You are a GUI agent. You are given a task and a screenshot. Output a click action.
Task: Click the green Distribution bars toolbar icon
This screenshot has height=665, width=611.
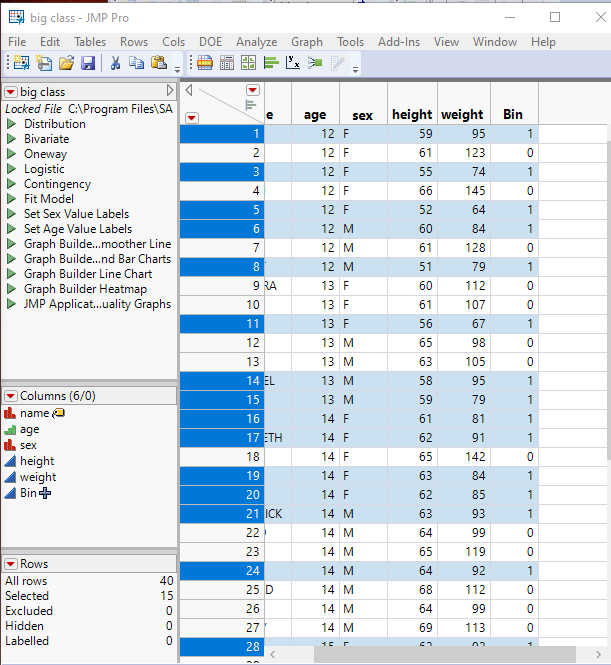coord(270,63)
